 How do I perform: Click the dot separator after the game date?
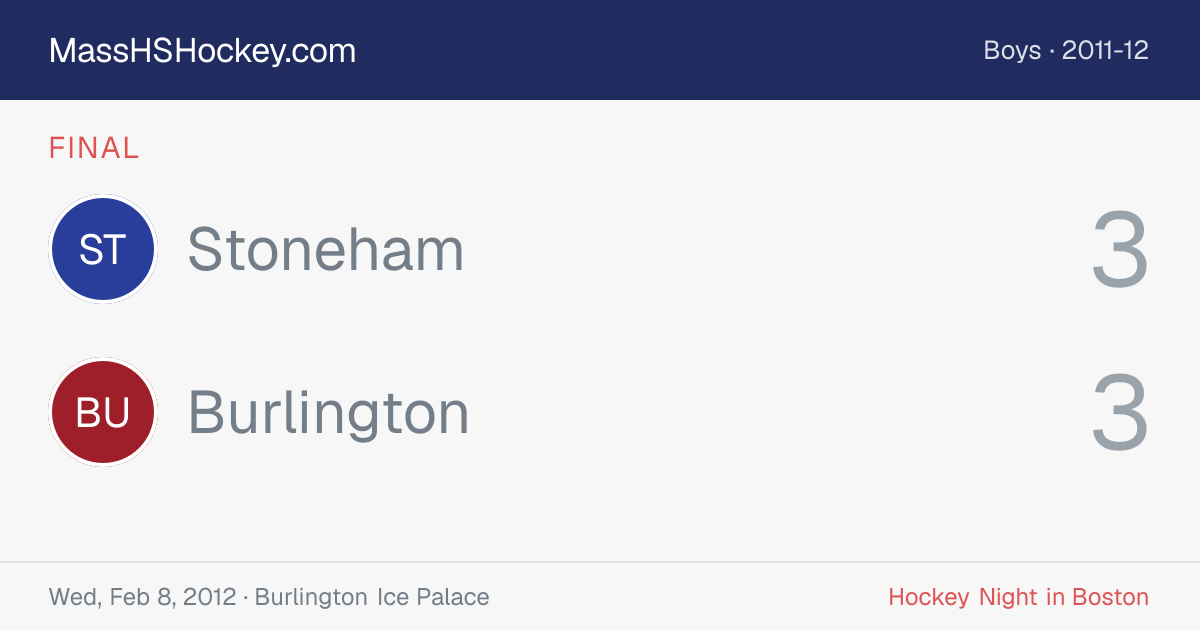click(246, 598)
